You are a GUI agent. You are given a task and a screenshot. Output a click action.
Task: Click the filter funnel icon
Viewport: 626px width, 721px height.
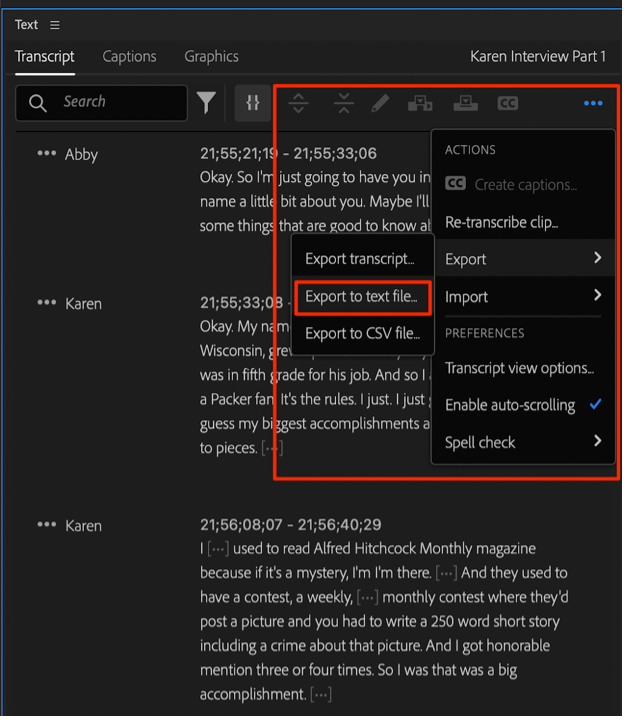(x=206, y=102)
